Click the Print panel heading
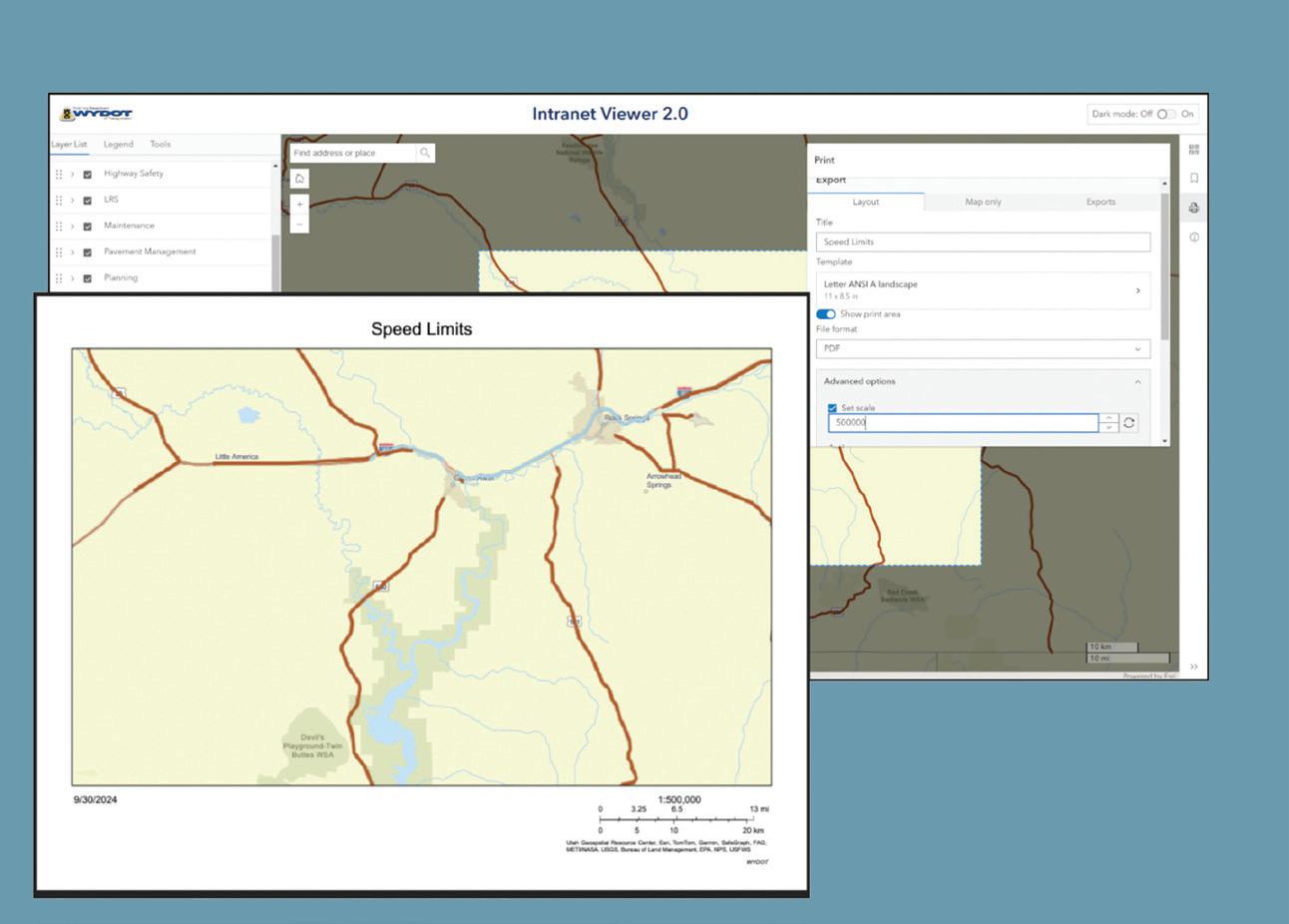The image size is (1289, 924). pyautogui.click(x=824, y=160)
